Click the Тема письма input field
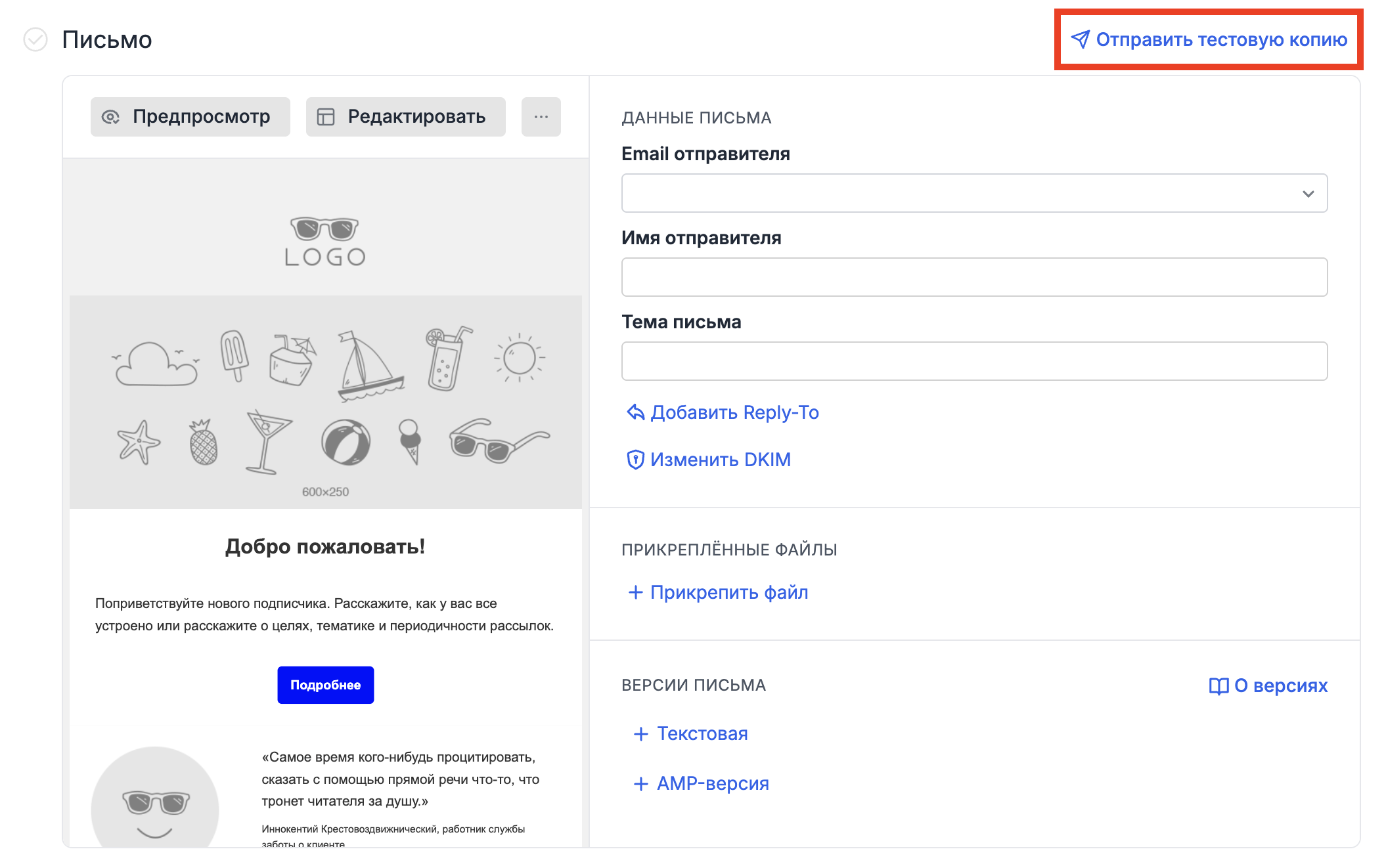 click(974, 361)
